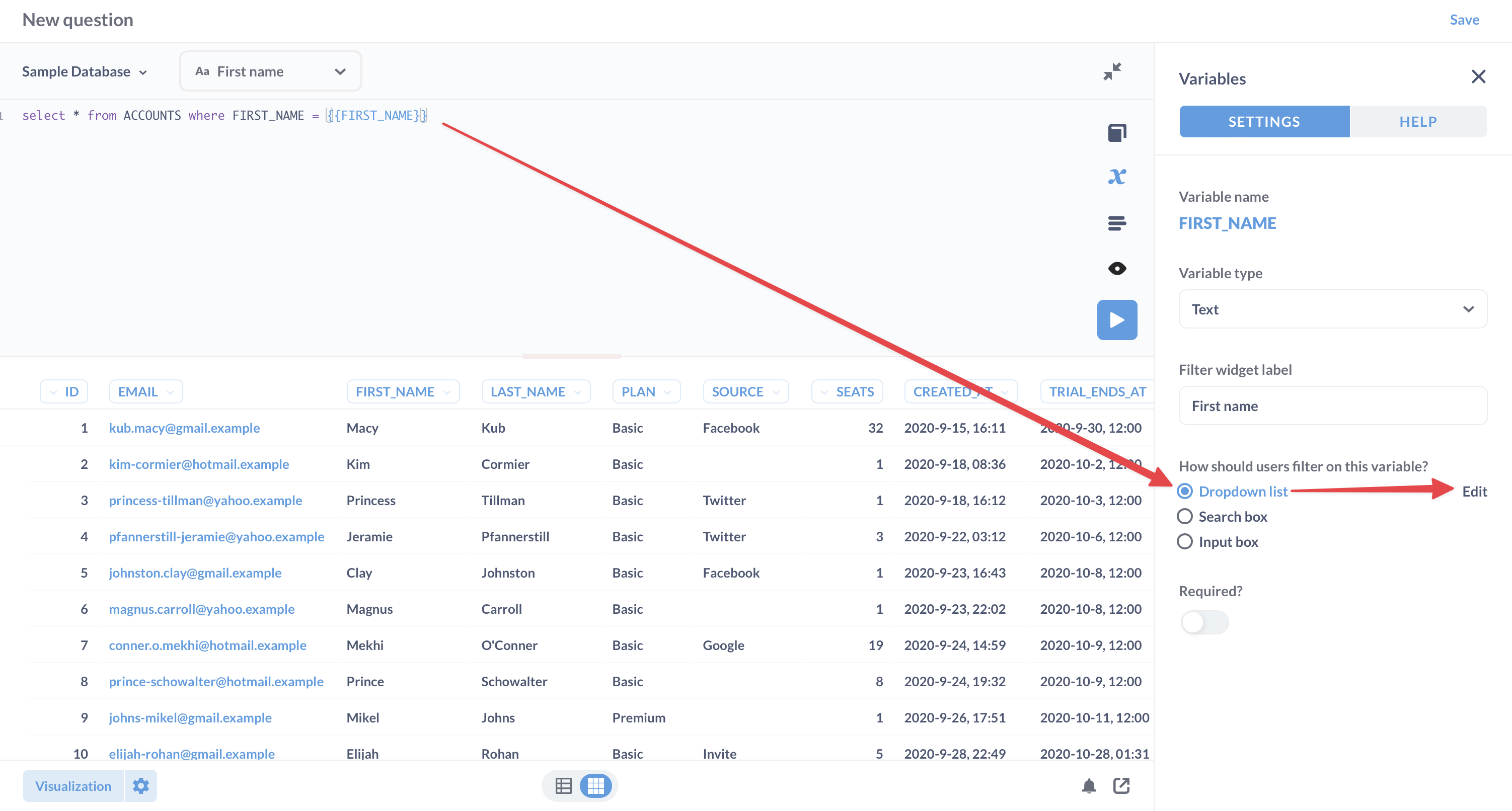1512x811 pixels.
Task: Open the Sample Database selector
Action: [x=84, y=71]
